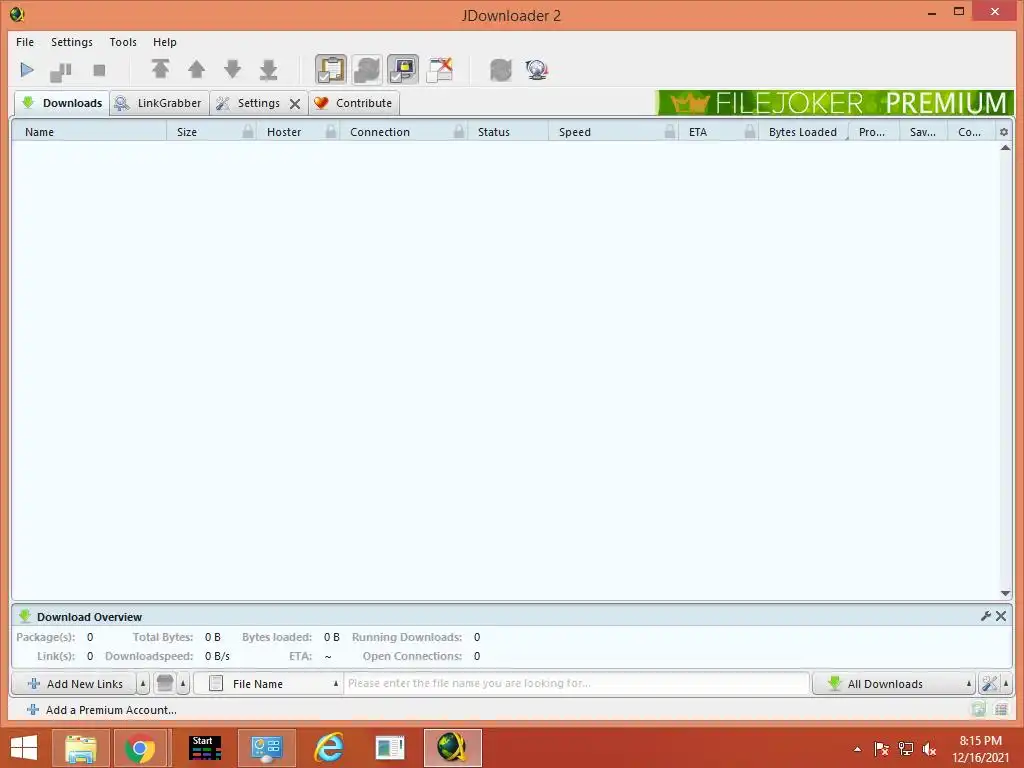Check for updates with the globe icon
Image resolution: width=1024 pixels, height=768 pixels.
pyautogui.click(x=537, y=70)
